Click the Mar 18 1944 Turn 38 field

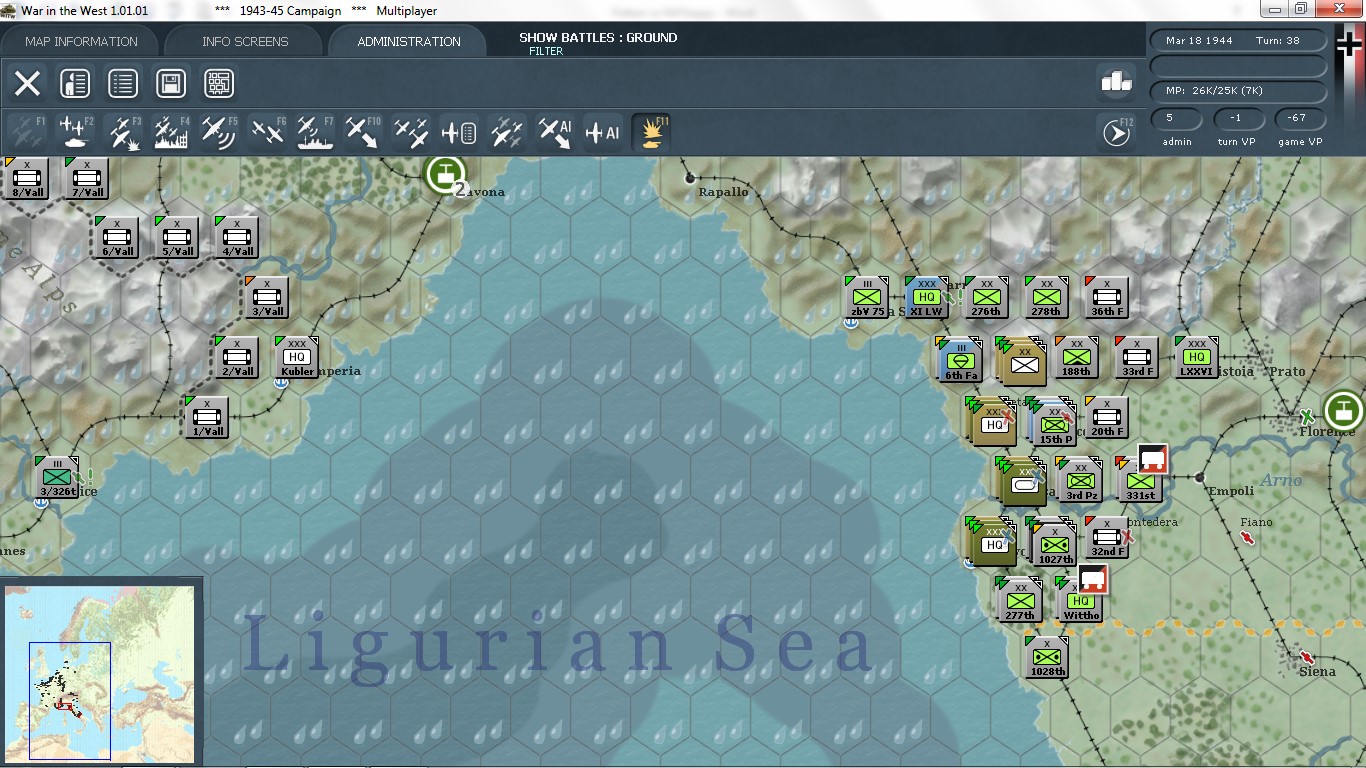click(x=1238, y=41)
